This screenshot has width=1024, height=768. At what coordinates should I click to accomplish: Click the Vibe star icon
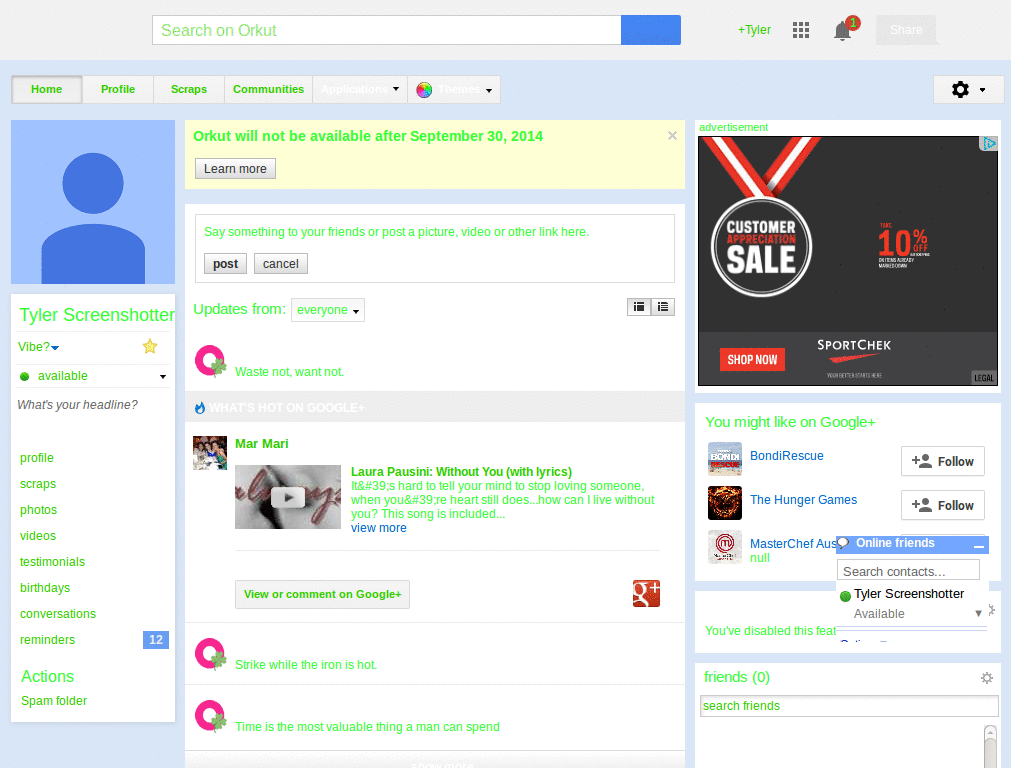click(x=150, y=346)
